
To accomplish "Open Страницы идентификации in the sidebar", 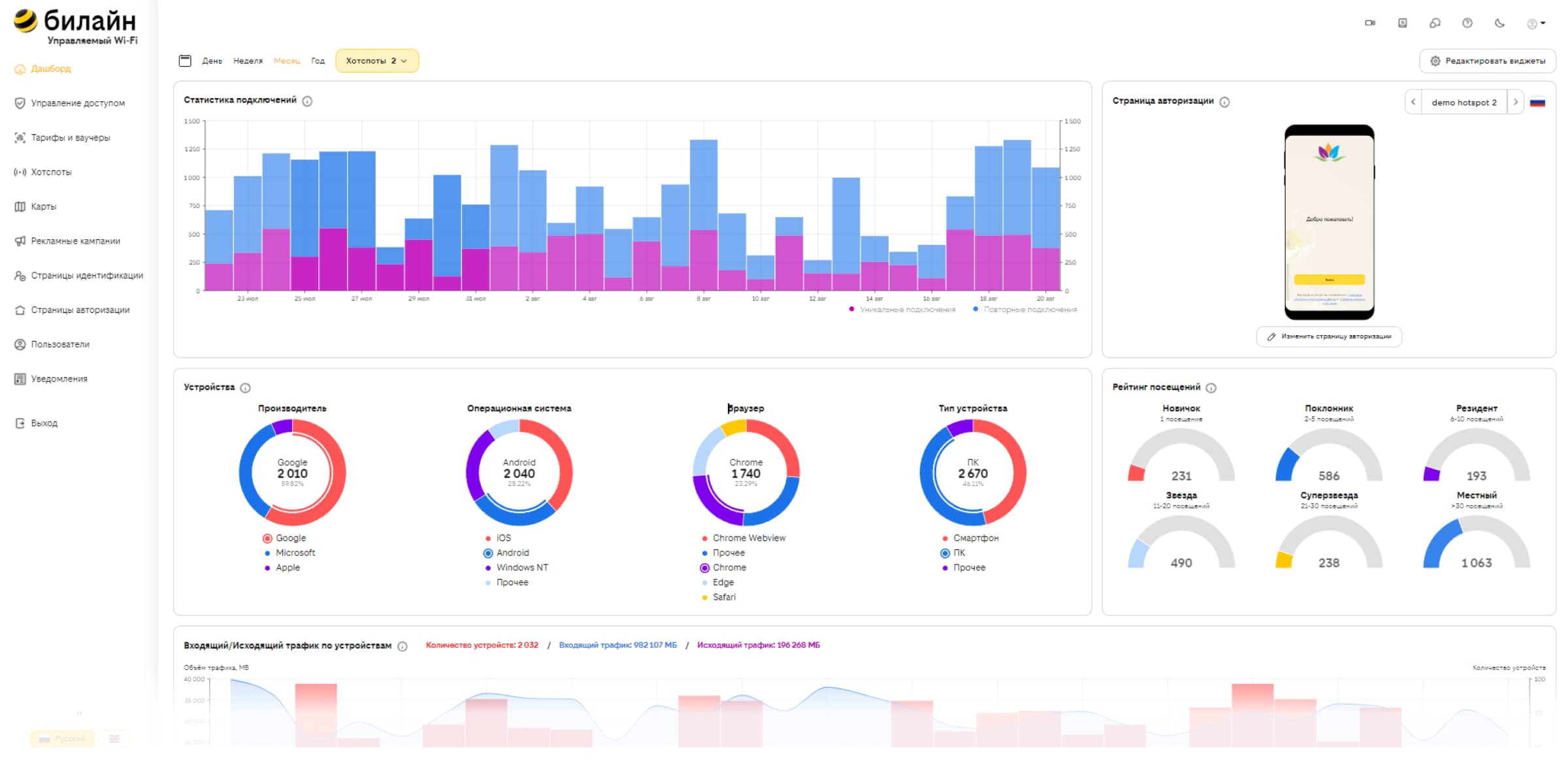I will pos(79,276).
